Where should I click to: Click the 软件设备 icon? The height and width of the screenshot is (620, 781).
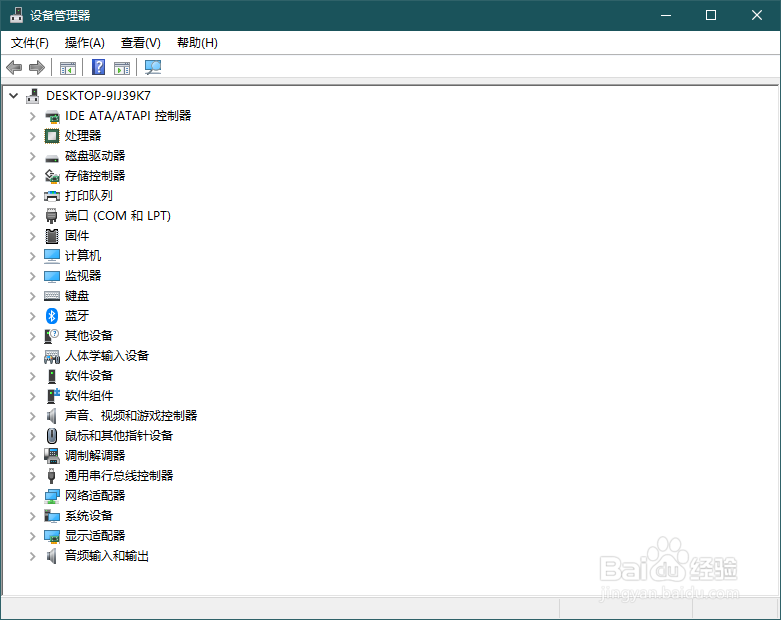tap(52, 376)
